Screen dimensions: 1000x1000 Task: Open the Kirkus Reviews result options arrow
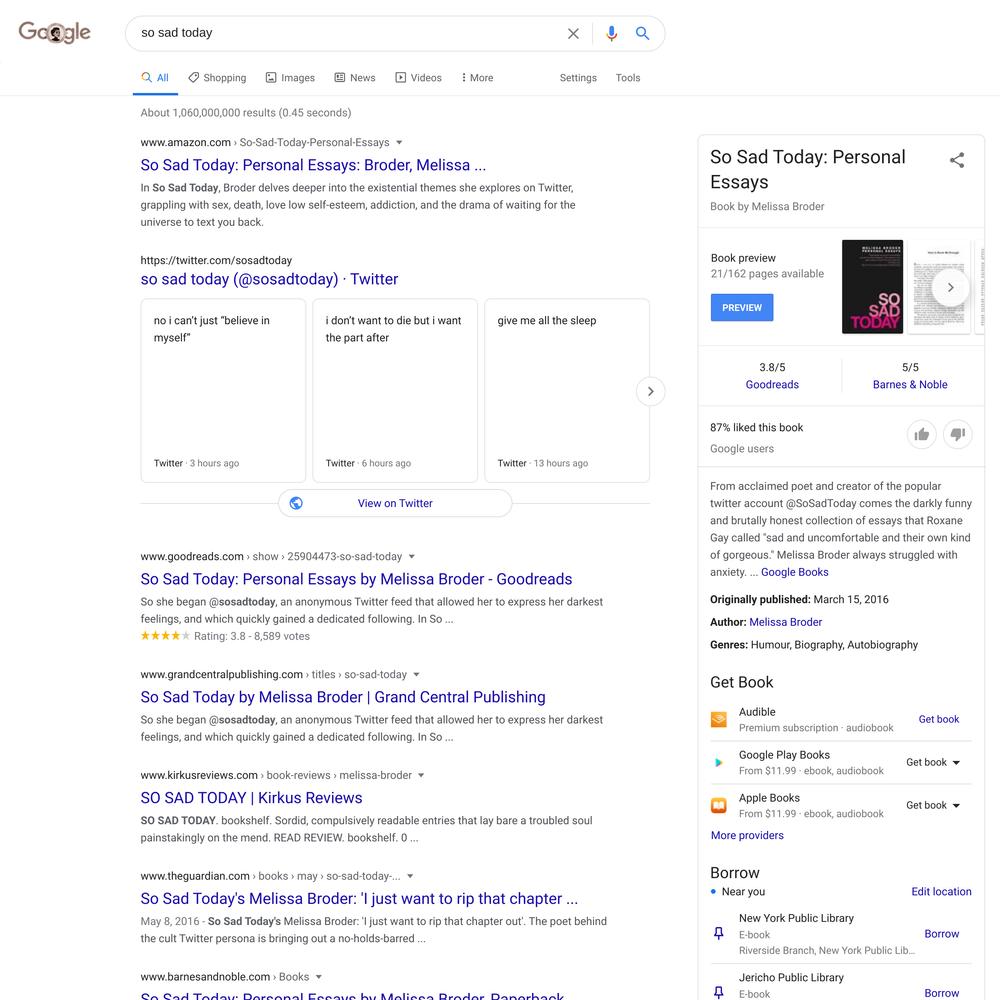421,775
